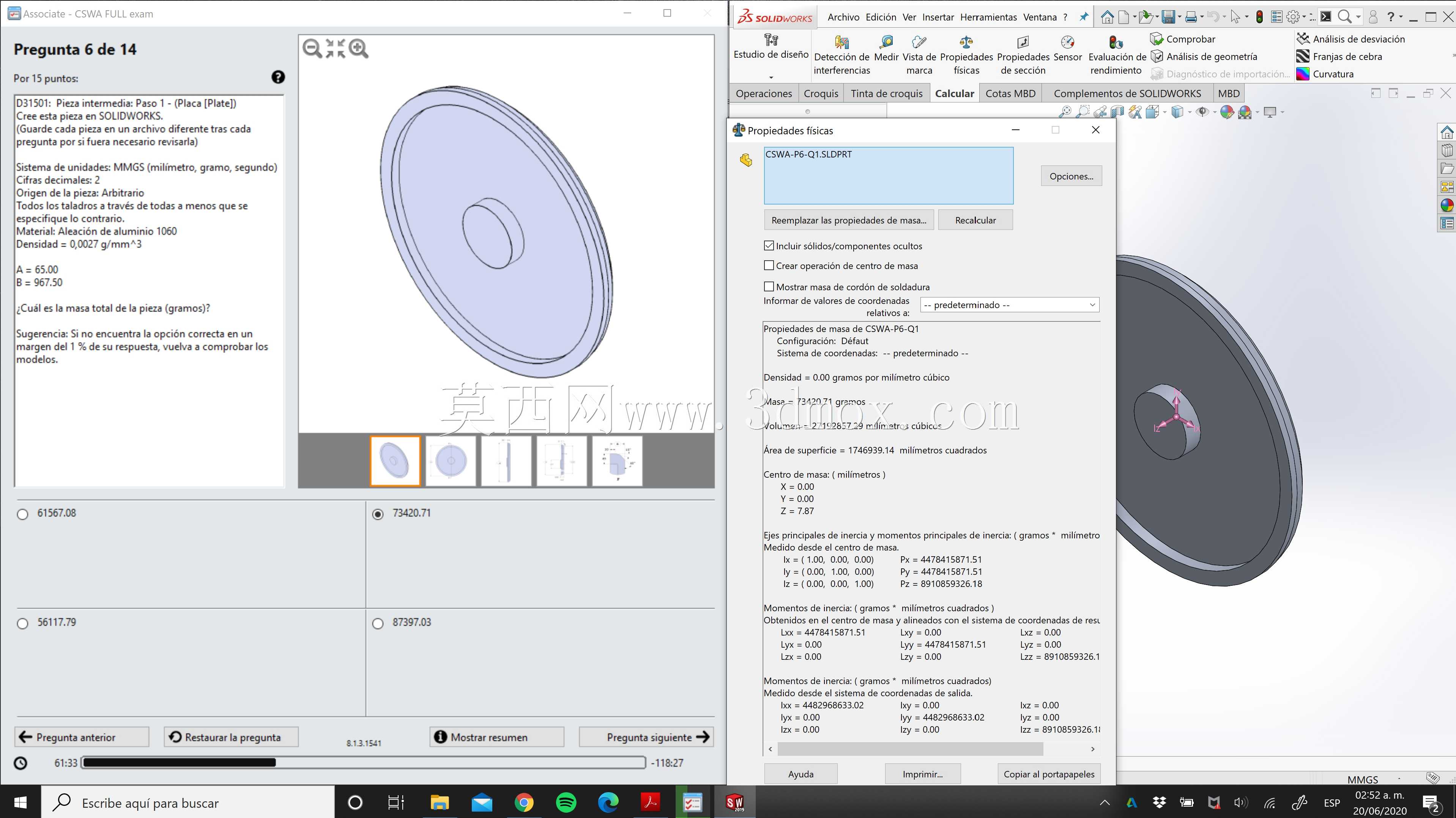
Task: Check Mostrar masa de cordón de soldadura
Action: click(x=769, y=286)
